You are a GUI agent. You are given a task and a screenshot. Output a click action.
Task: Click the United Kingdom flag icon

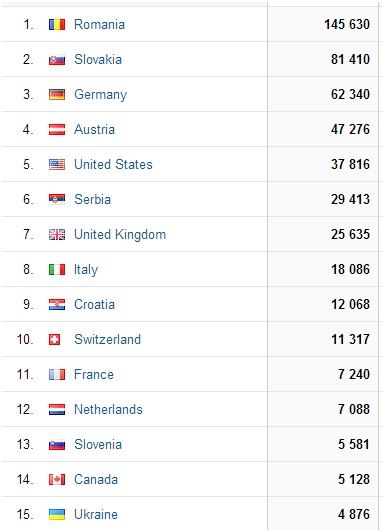pyautogui.click(x=57, y=234)
